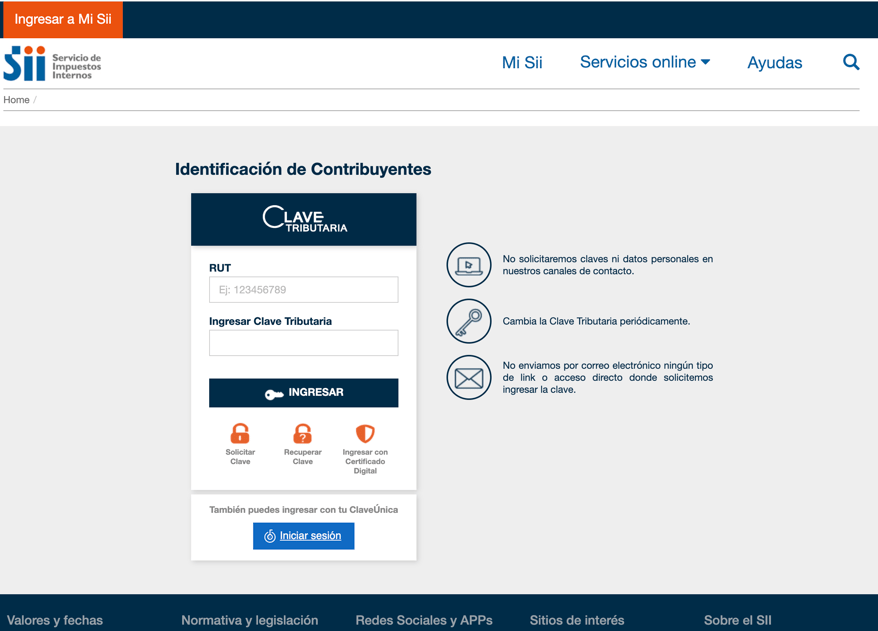Image resolution: width=878 pixels, height=631 pixels.
Task: Click the Certificado Digital shield icon
Action: tap(365, 434)
